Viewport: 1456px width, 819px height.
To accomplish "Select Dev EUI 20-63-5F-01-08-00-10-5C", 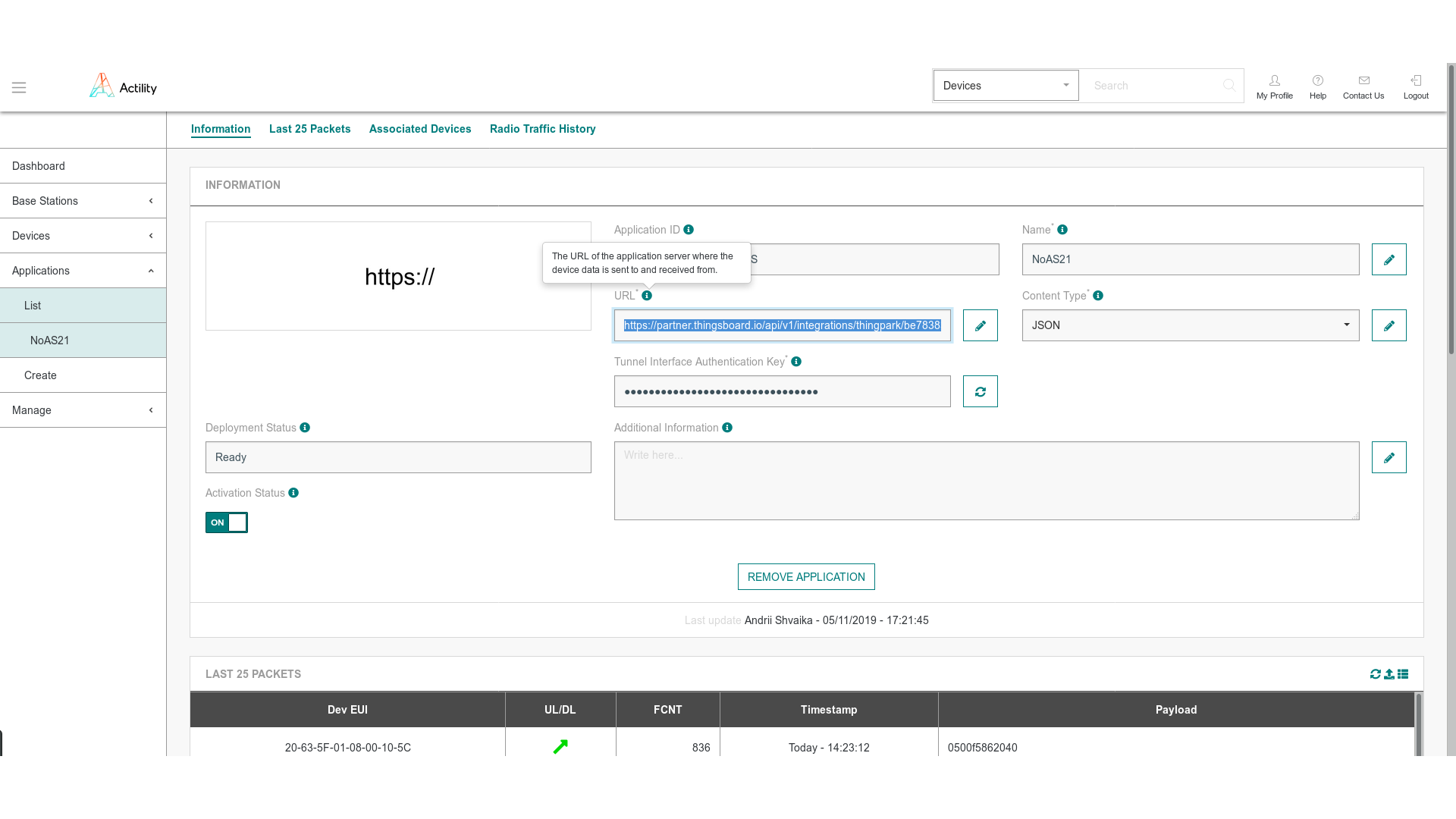I will [348, 748].
